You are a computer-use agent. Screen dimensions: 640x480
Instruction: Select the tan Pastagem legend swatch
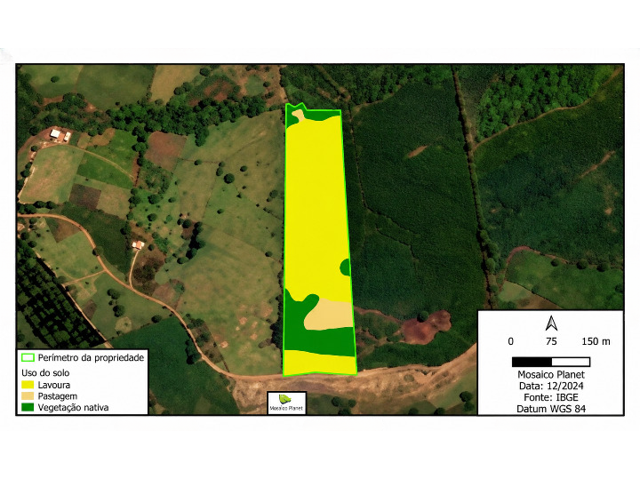28,396
